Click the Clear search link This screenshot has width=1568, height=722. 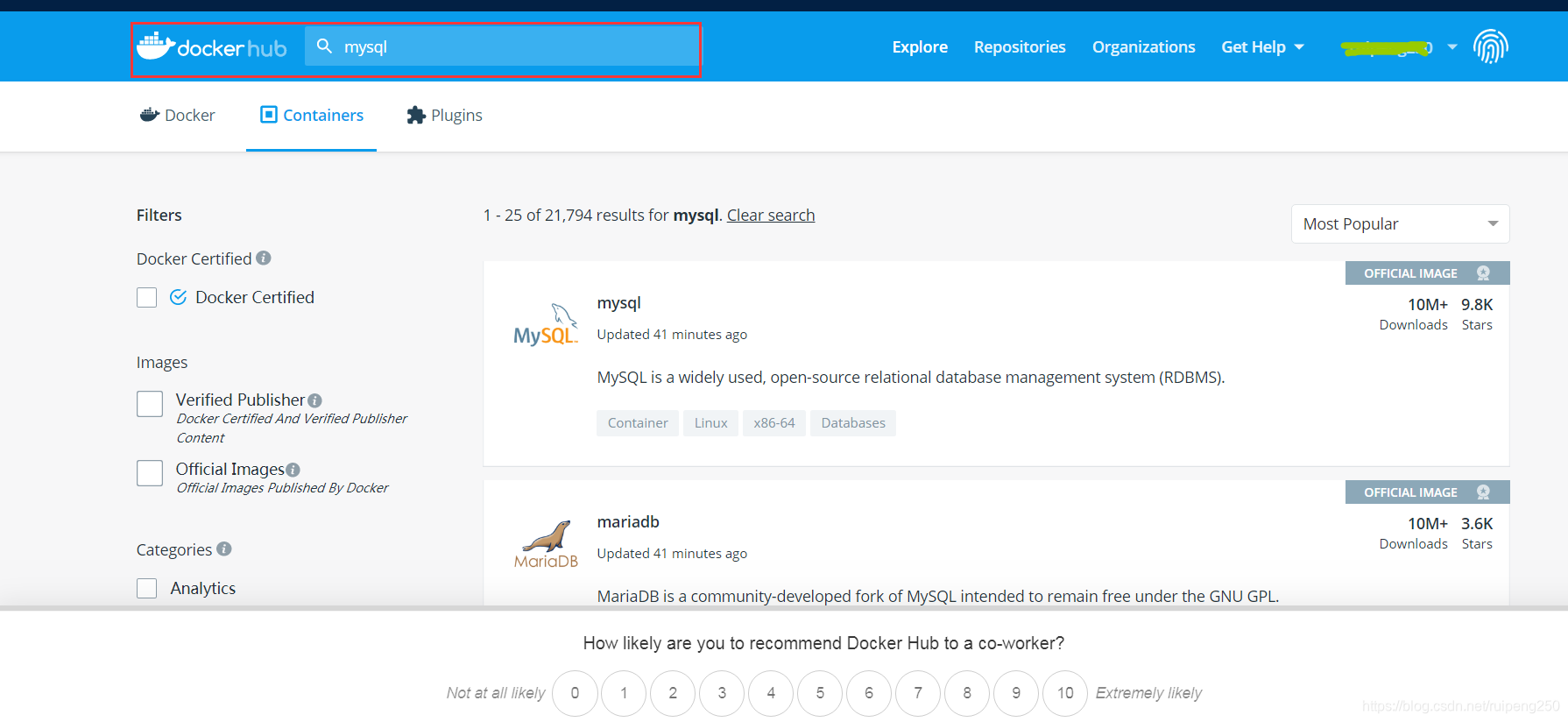click(771, 215)
